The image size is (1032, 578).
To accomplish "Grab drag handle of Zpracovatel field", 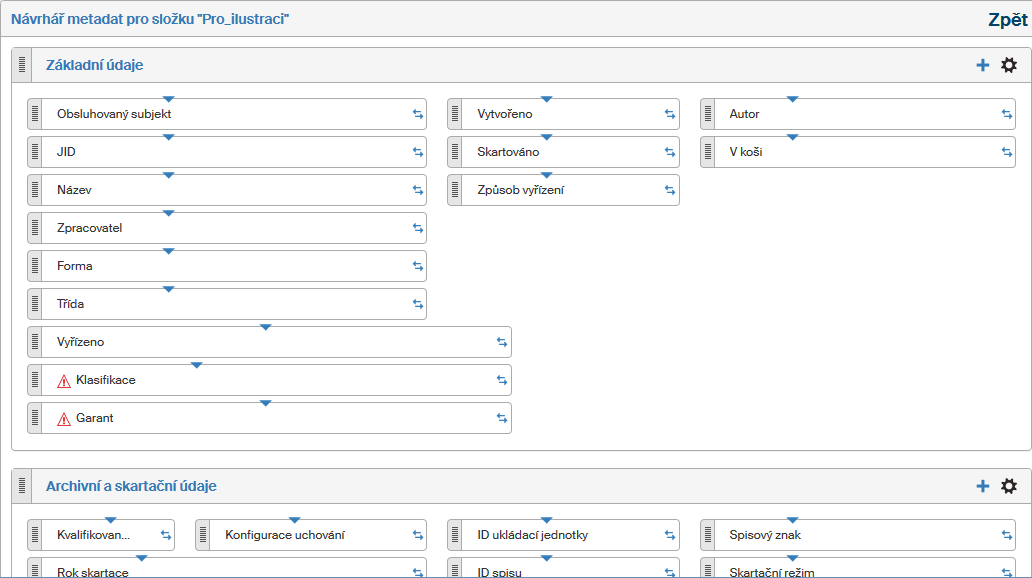I will coord(35,228).
